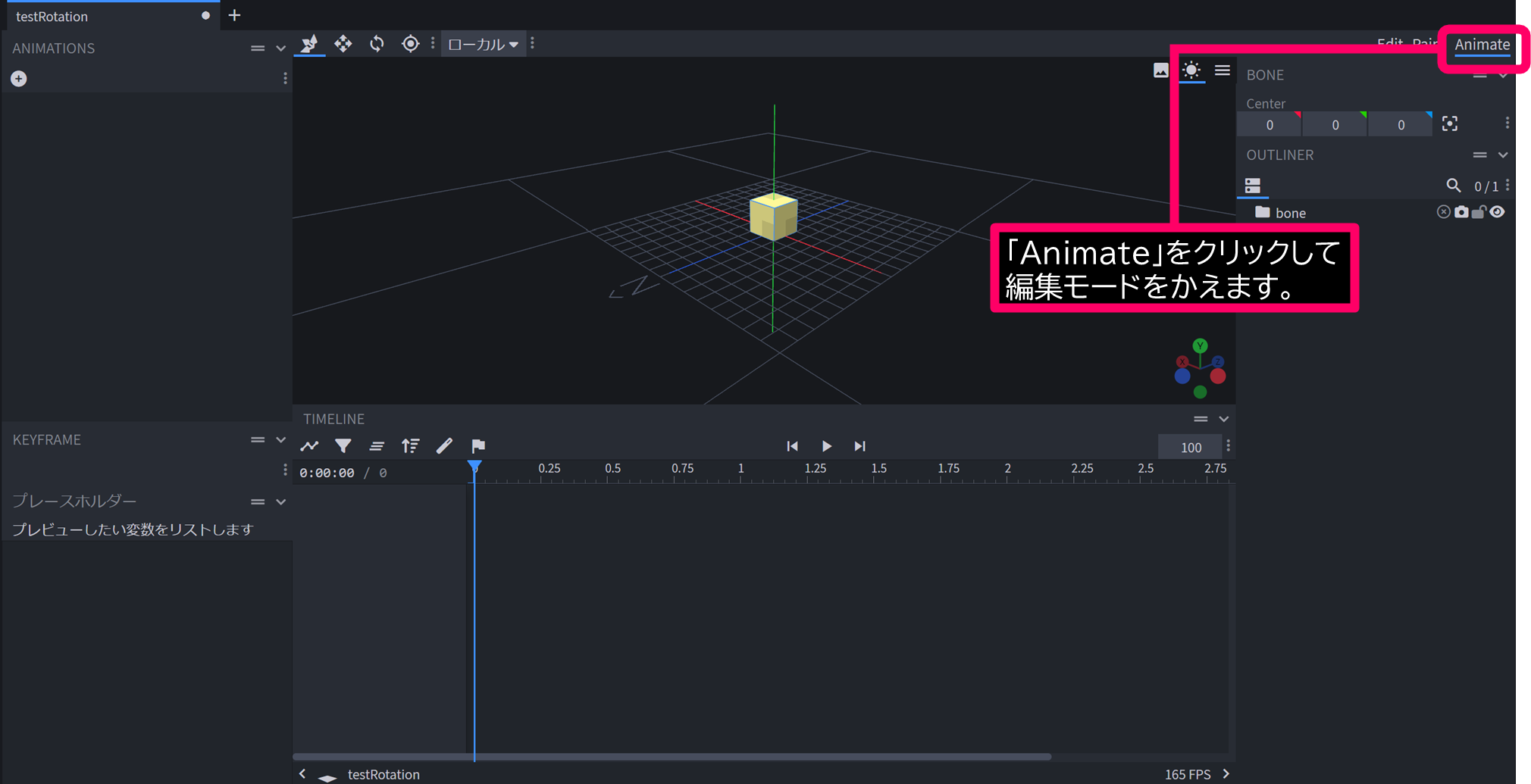This screenshot has width=1531, height=784.
Task: Select the Translate tool in the toolbar
Action: click(343, 43)
